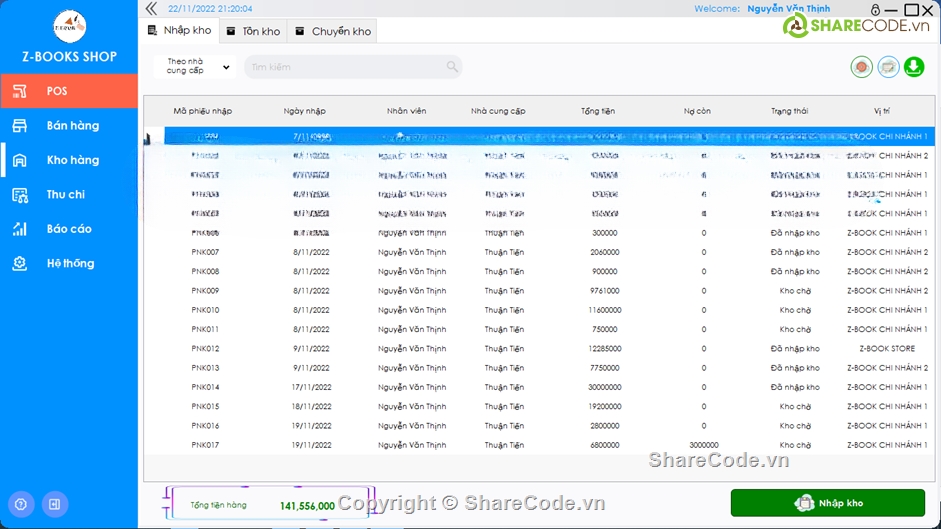The height and width of the screenshot is (529, 941).
Task: Click the user name Nguyễn Văn Thịnh
Action: (x=789, y=8)
